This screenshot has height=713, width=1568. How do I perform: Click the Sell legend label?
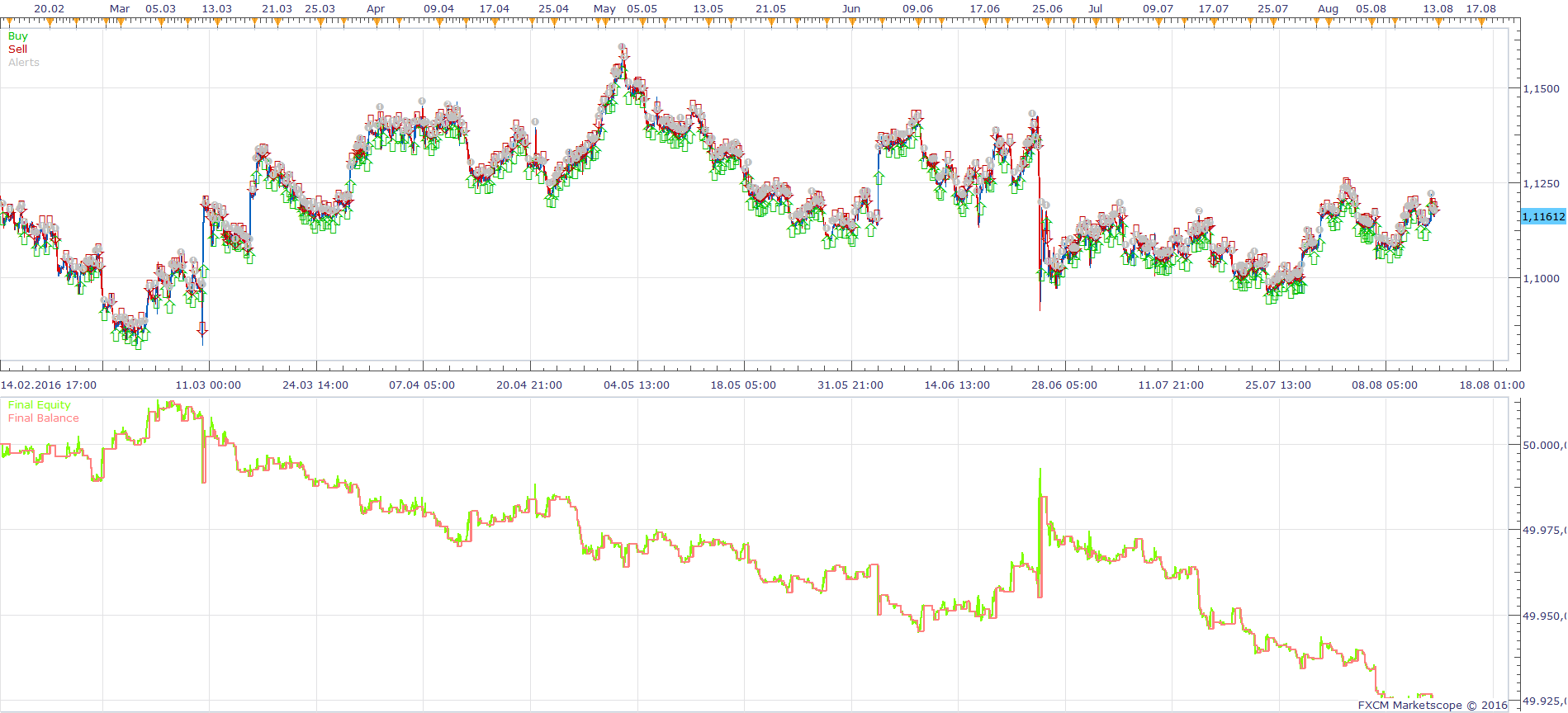click(17, 50)
